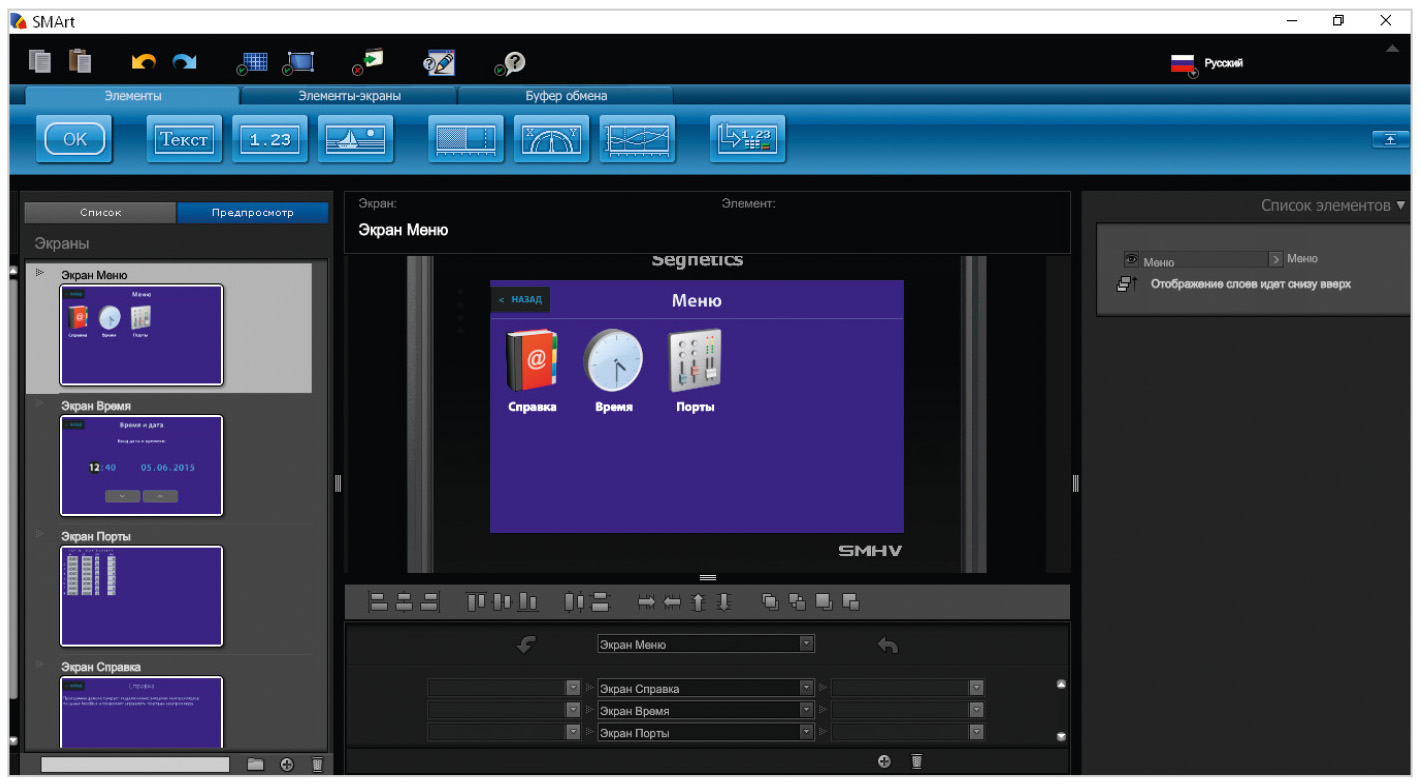1420x784 pixels.
Task: Open the Русский language selector
Action: click(1207, 64)
